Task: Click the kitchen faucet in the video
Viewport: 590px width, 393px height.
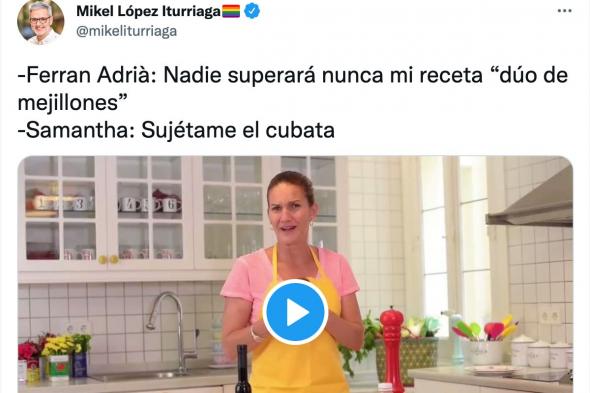Action: coord(172,331)
